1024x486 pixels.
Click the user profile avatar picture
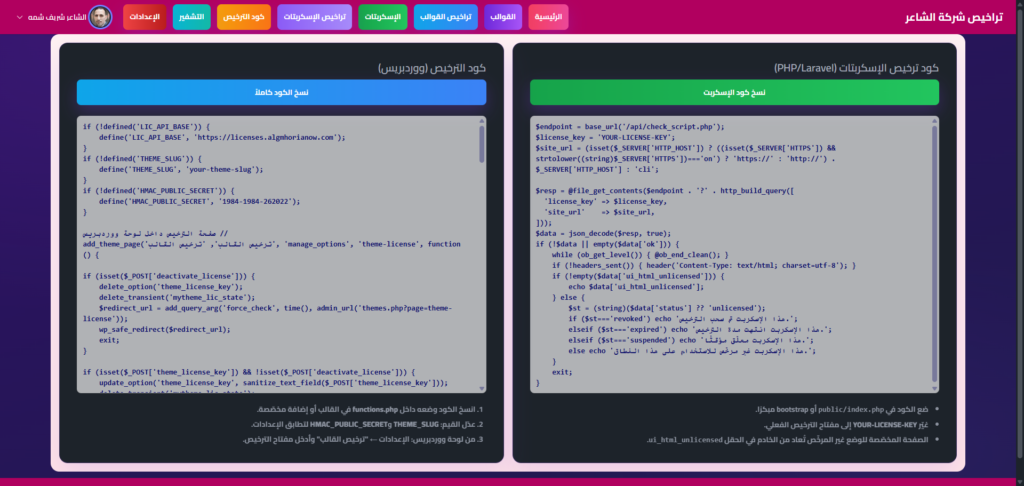coord(100,17)
